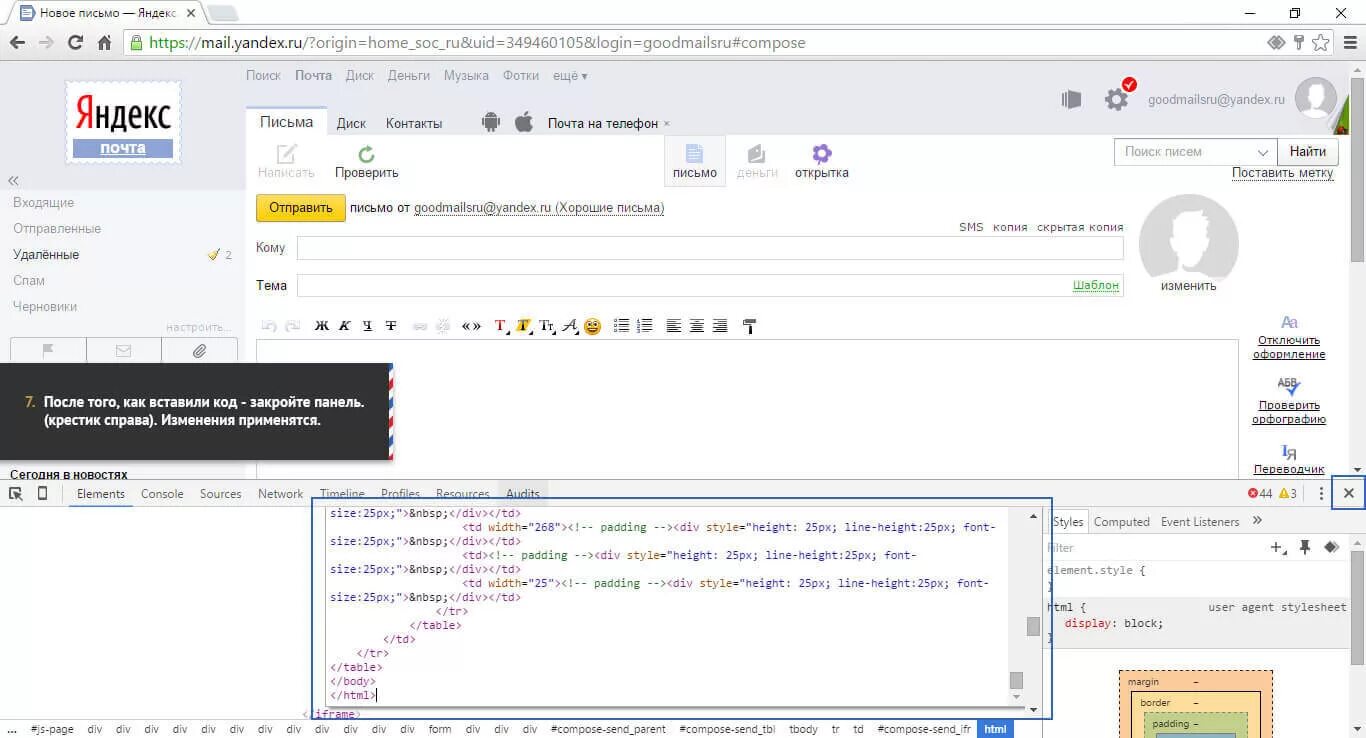Screen dimensions: 1366x738
Task: Open font family dropdown
Action: [570, 326]
